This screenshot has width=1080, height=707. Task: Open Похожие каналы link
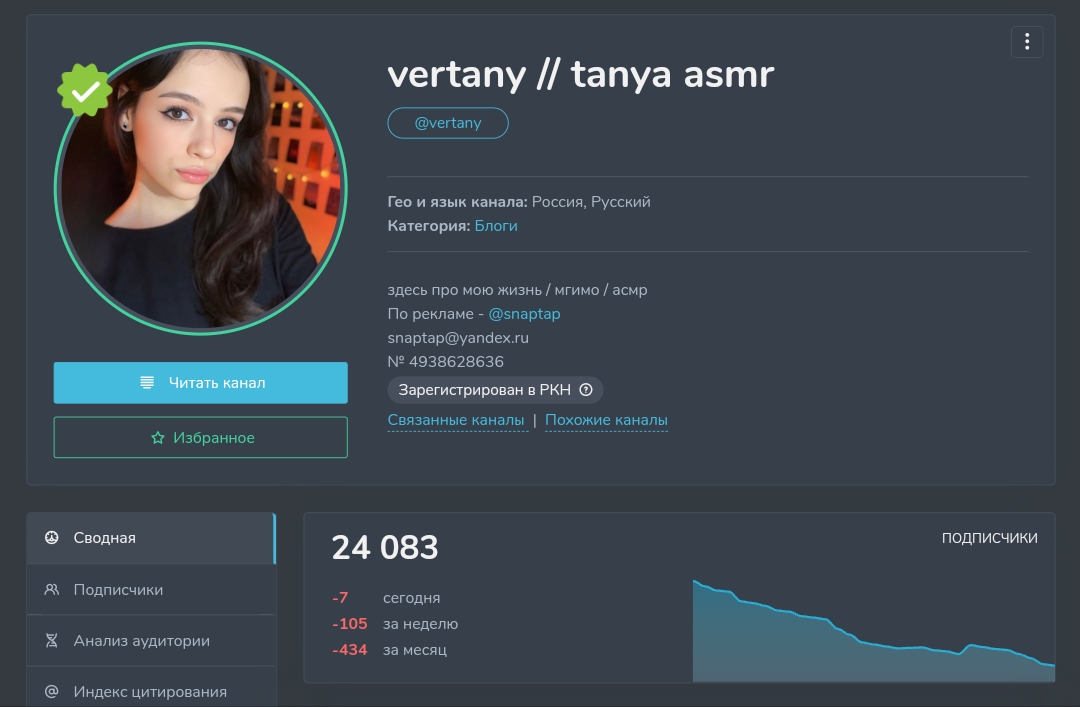[x=606, y=420]
